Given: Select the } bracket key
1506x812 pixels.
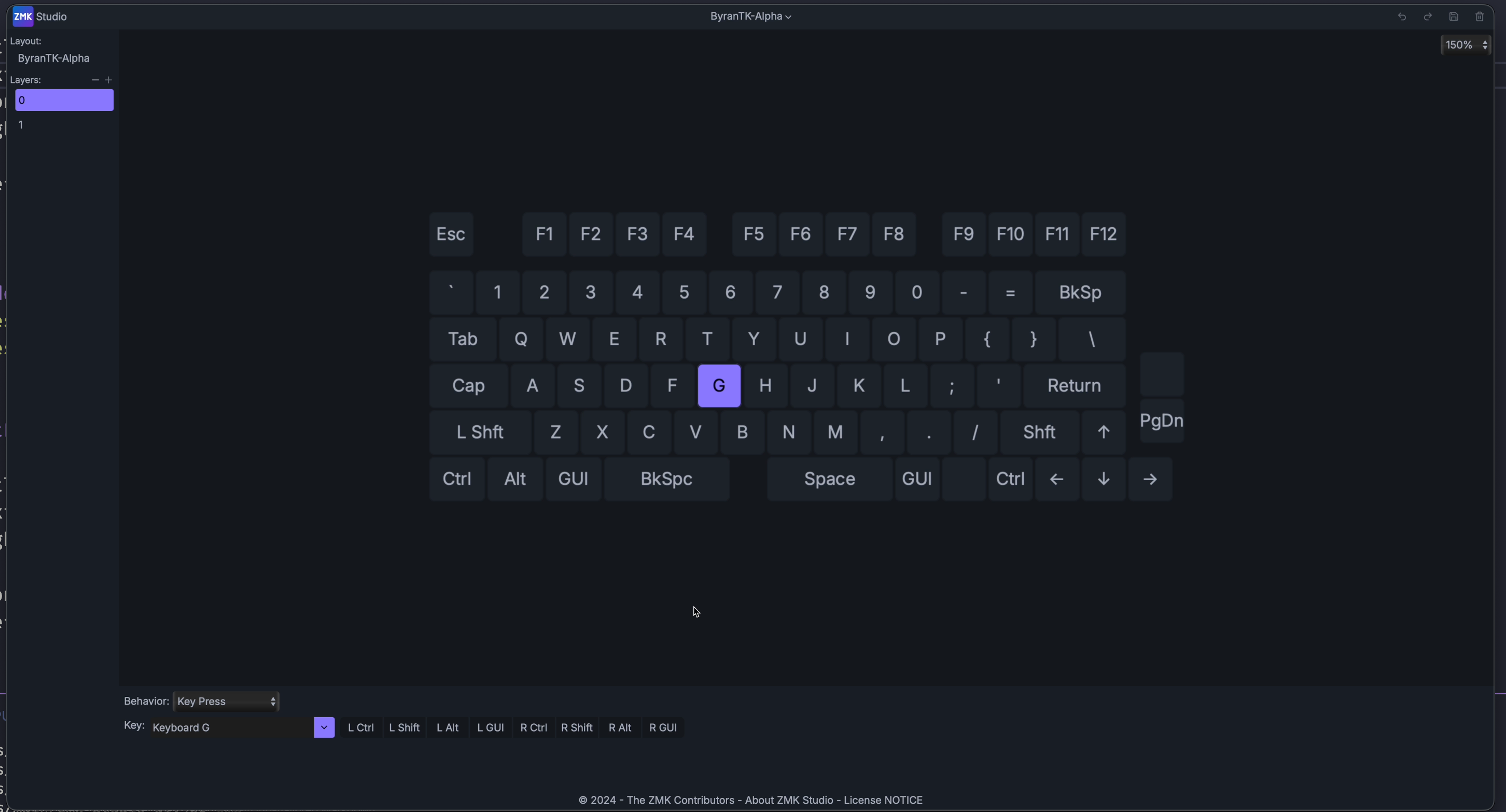Looking at the screenshot, I should click(x=1034, y=339).
